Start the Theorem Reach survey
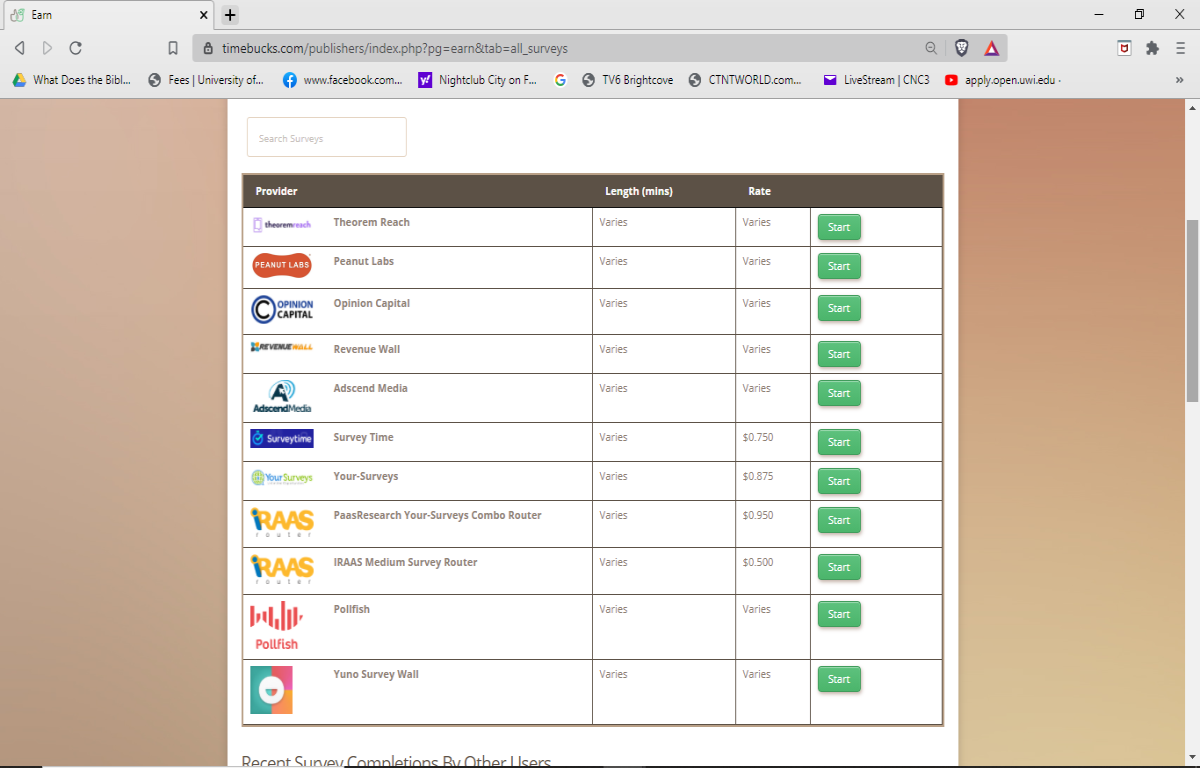 tap(839, 227)
